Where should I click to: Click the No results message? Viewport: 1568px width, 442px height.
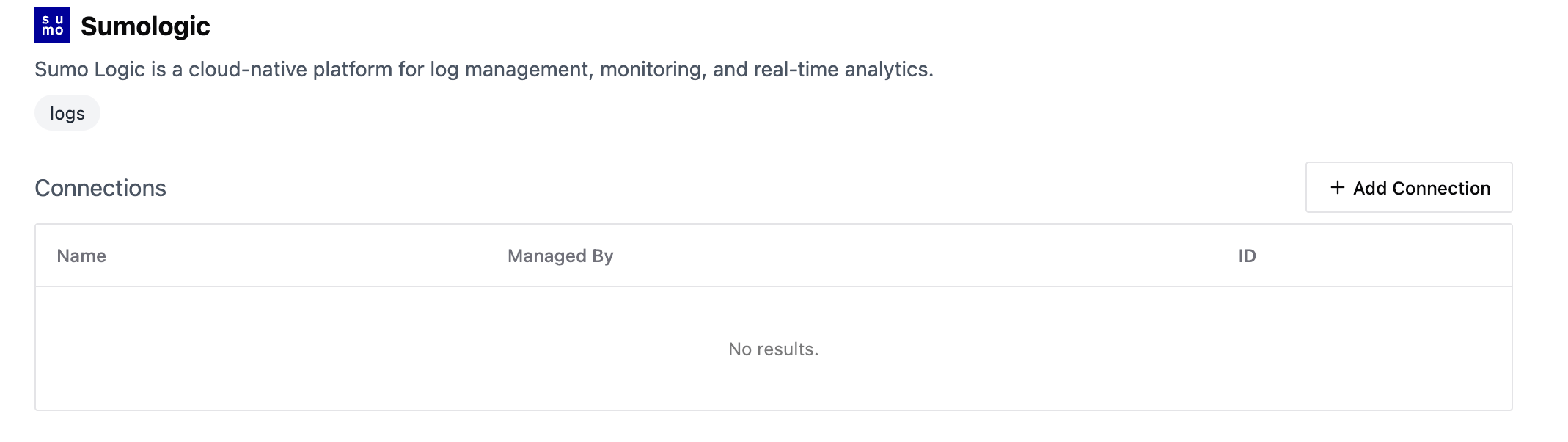(x=773, y=349)
